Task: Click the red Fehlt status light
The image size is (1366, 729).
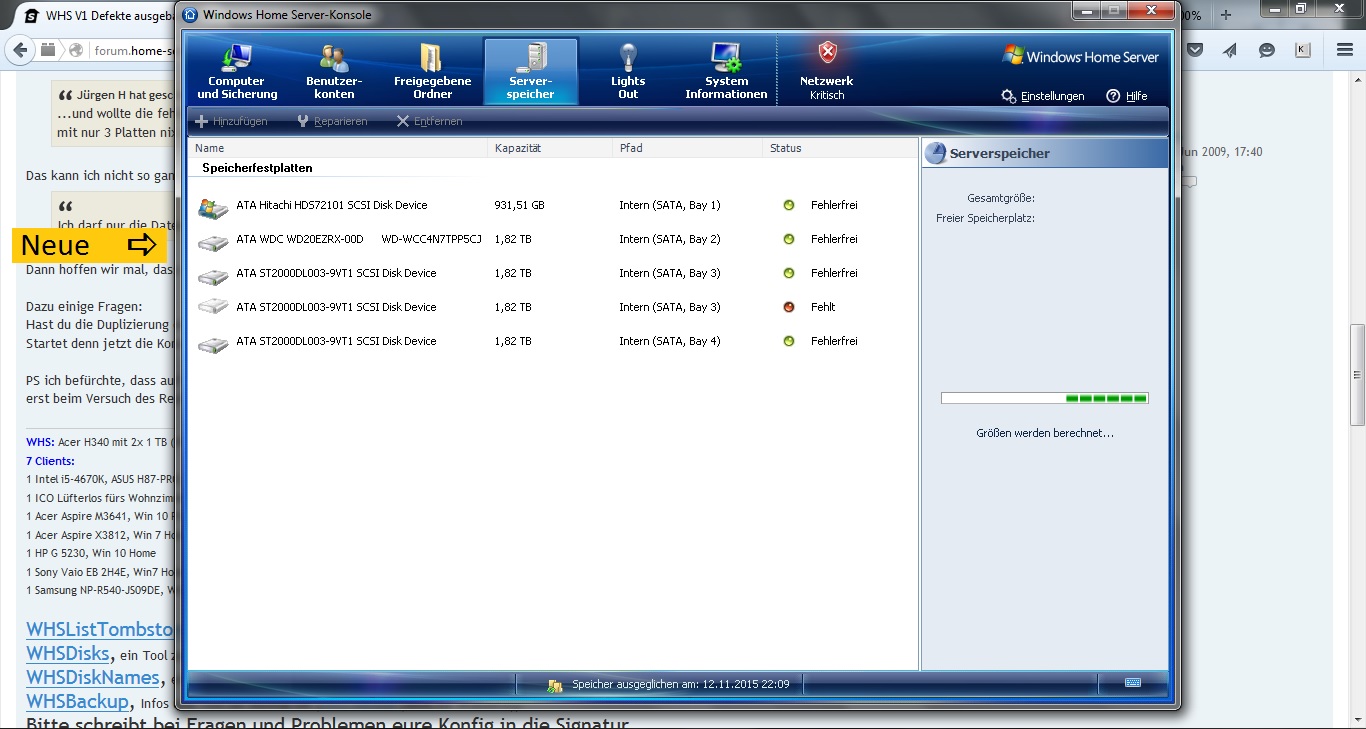Action: [x=789, y=307]
